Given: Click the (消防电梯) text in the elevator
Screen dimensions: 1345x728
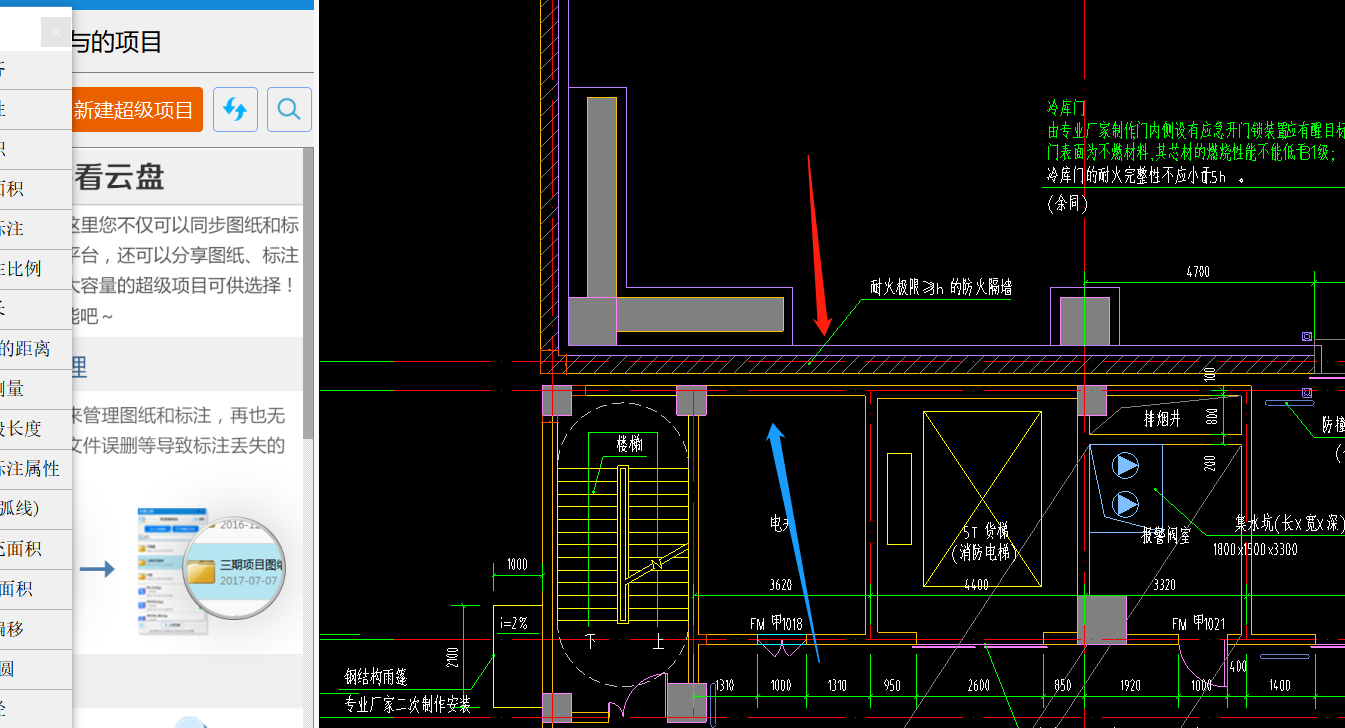Looking at the screenshot, I should click(983, 553).
